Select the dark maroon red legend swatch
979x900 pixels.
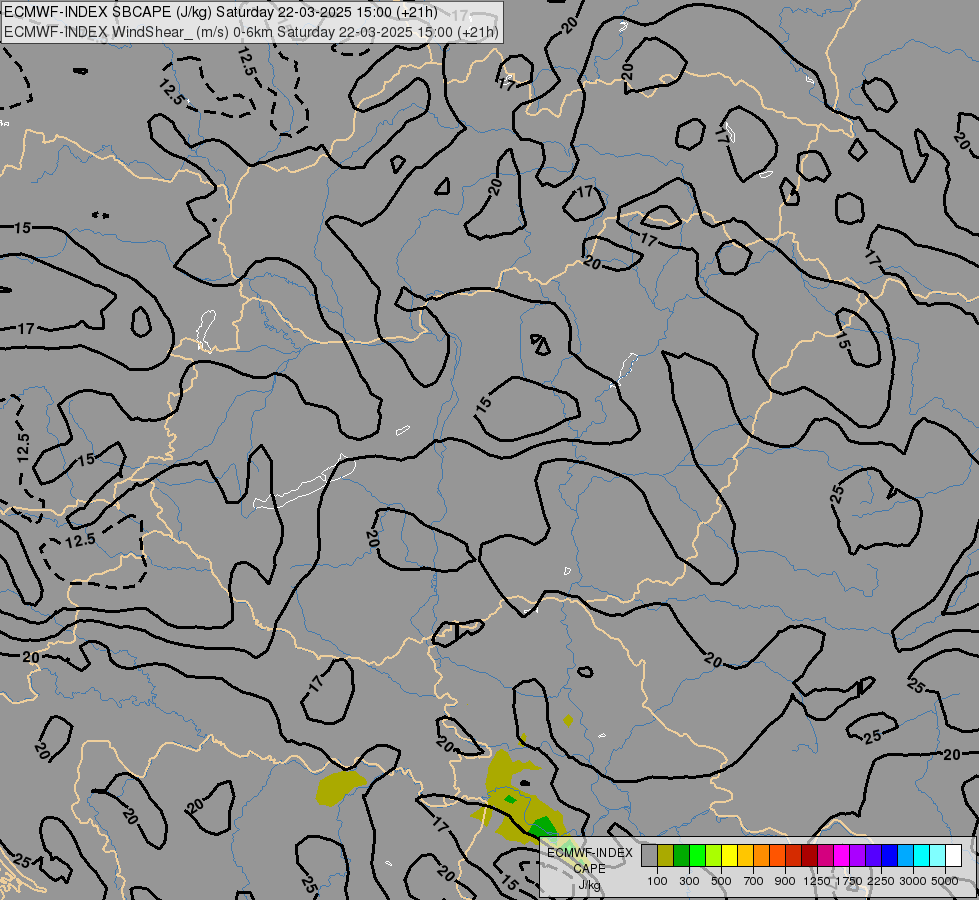[810, 856]
